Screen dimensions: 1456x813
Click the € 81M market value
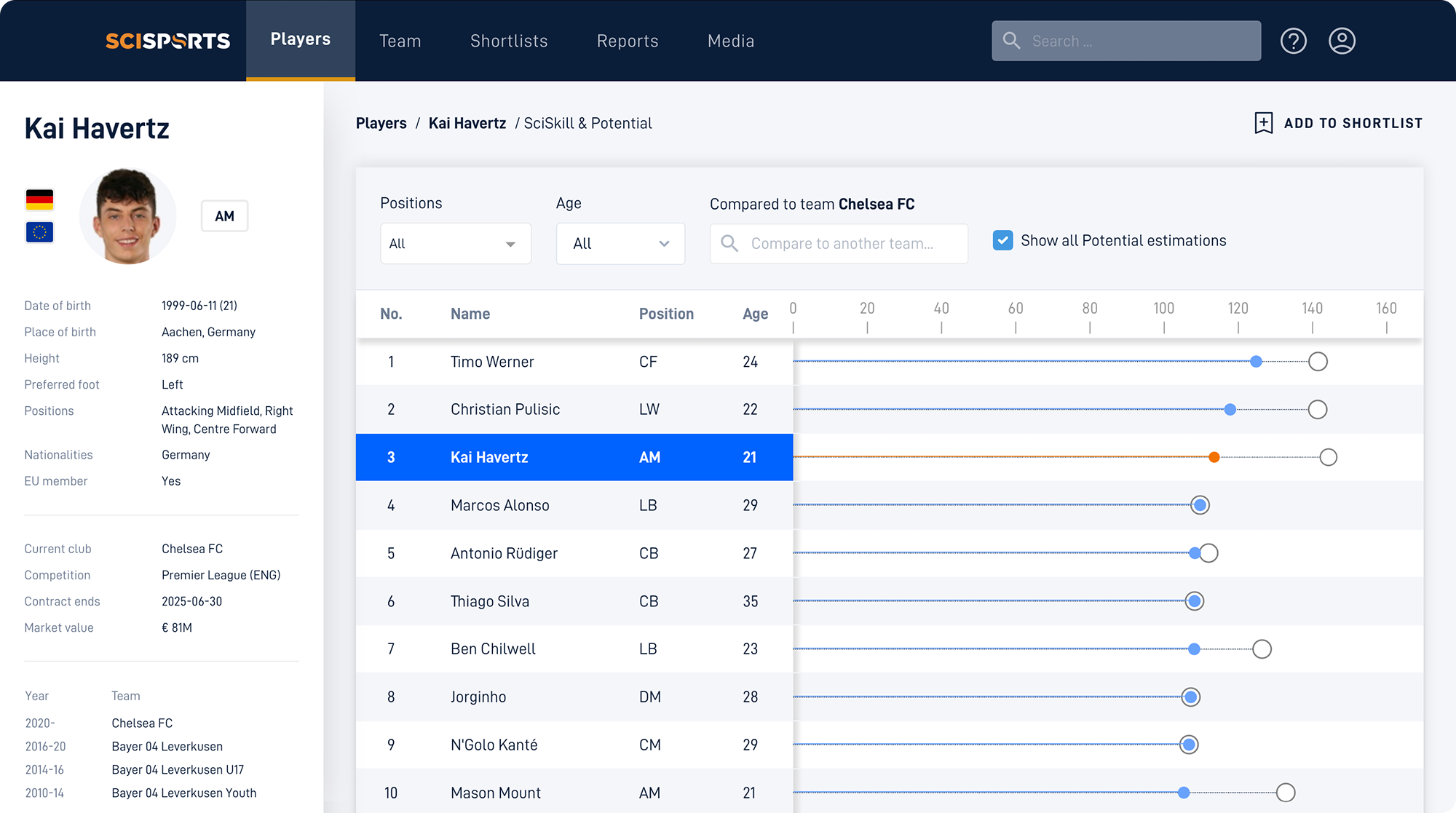tap(177, 627)
